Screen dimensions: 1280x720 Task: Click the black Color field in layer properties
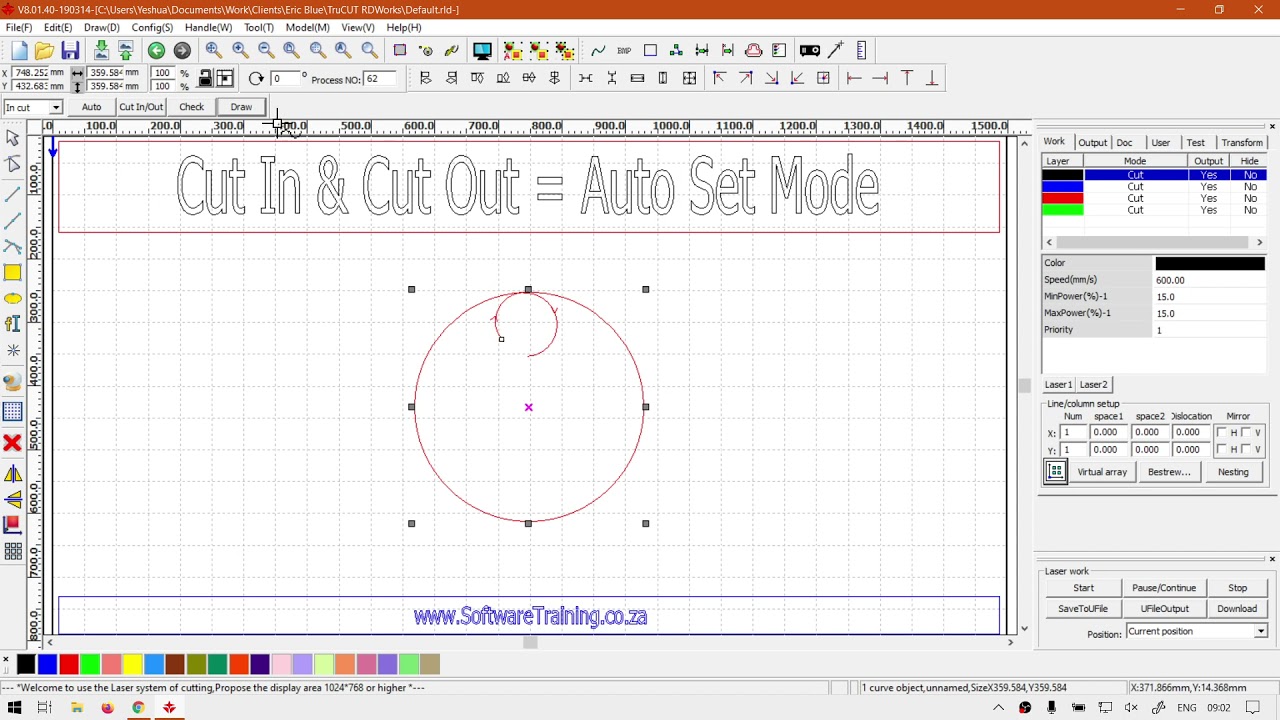tap(1210, 264)
